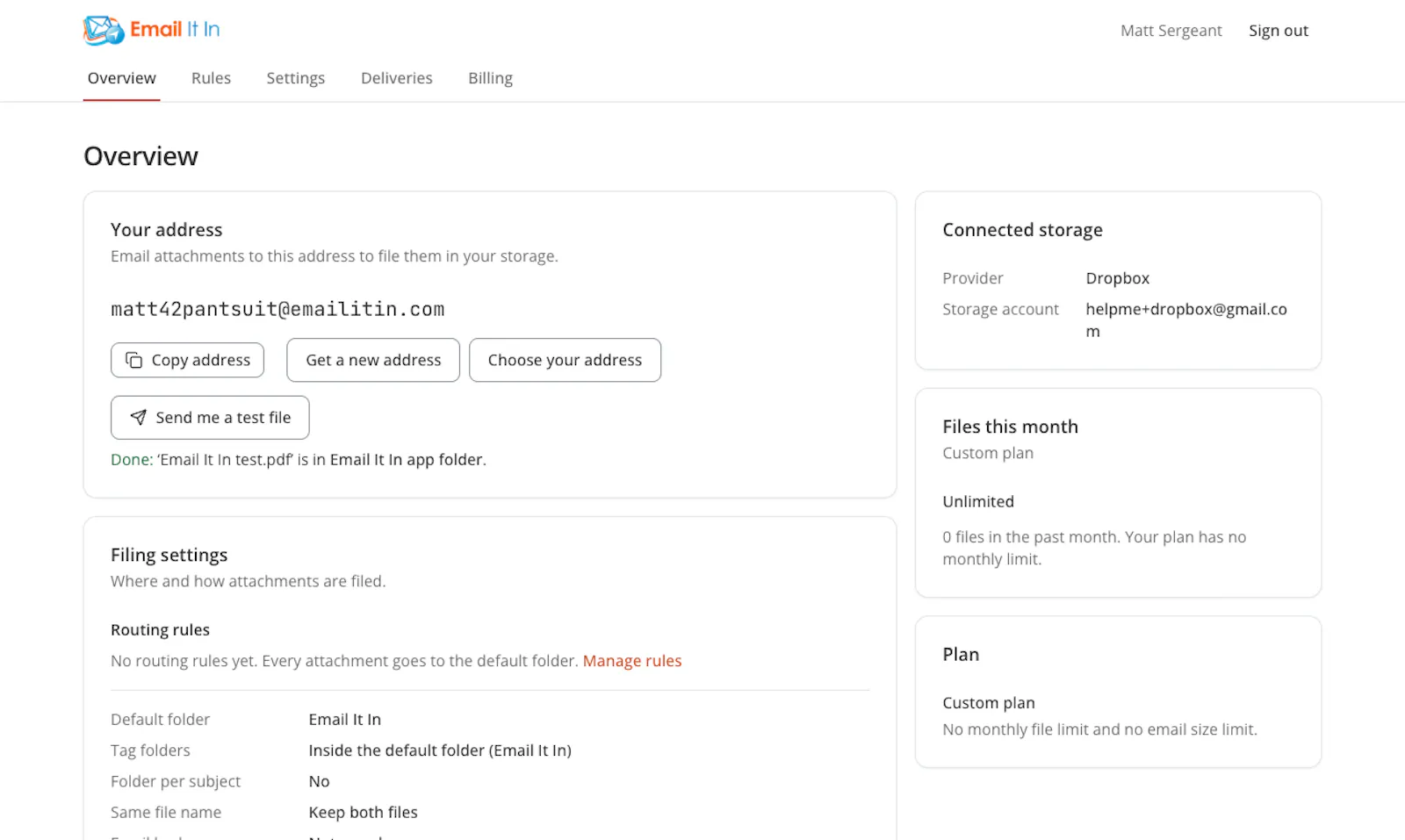Click 'Inside the default folder (Email It In)' value

tap(440, 750)
